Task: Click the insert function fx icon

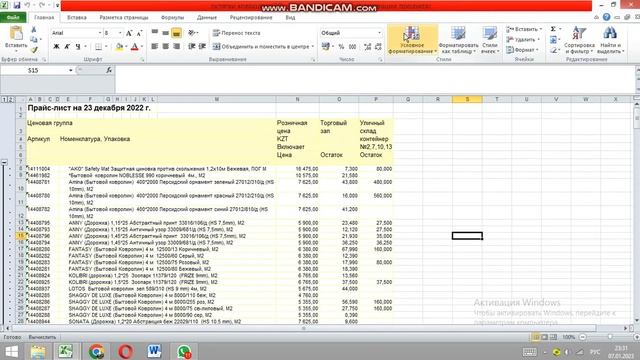Action: pyautogui.click(x=109, y=70)
